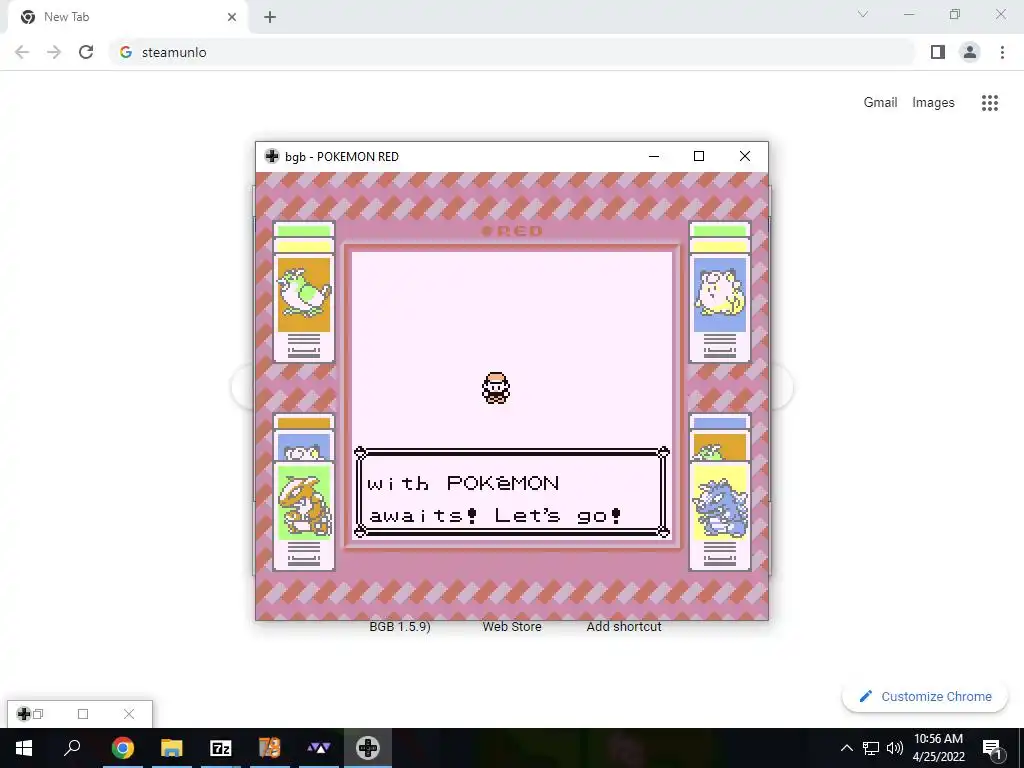
Task: Close the New Tab tab
Action: click(x=232, y=17)
